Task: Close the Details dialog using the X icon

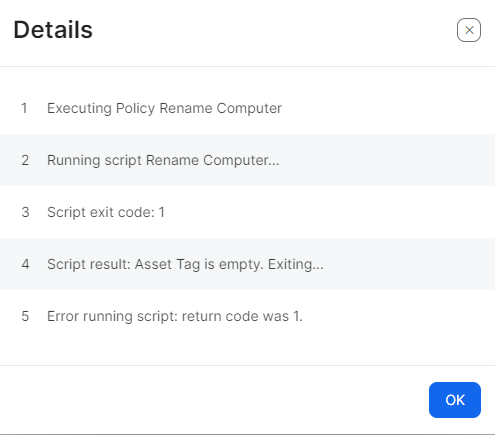Action: click(x=469, y=30)
